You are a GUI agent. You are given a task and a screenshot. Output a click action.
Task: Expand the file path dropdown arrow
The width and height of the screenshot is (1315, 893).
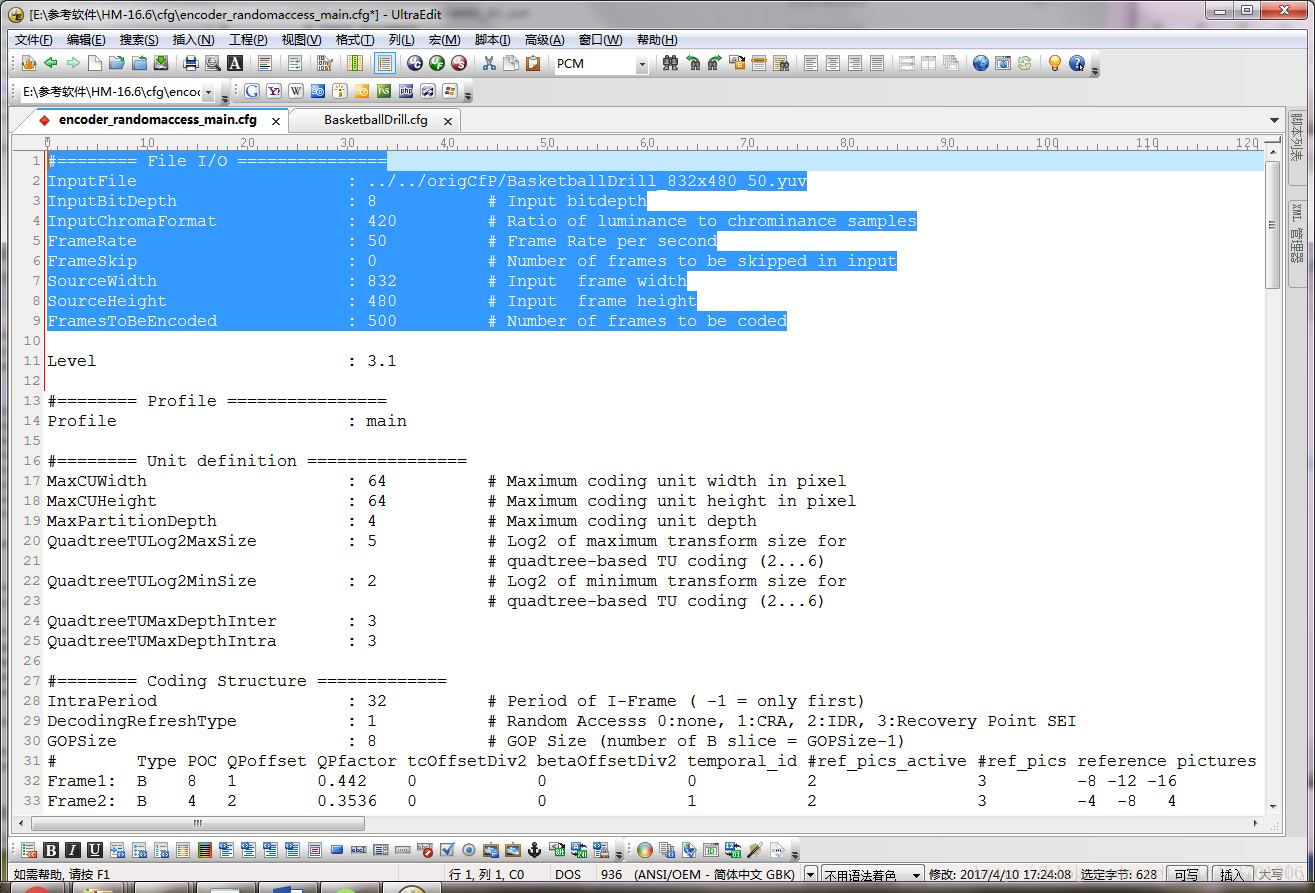(x=207, y=91)
